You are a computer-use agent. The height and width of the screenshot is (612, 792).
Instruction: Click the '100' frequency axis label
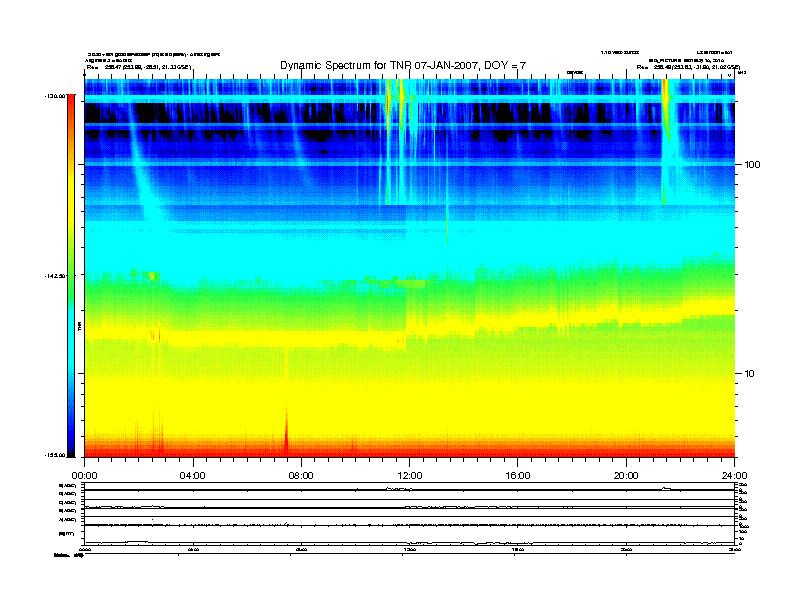click(752, 165)
